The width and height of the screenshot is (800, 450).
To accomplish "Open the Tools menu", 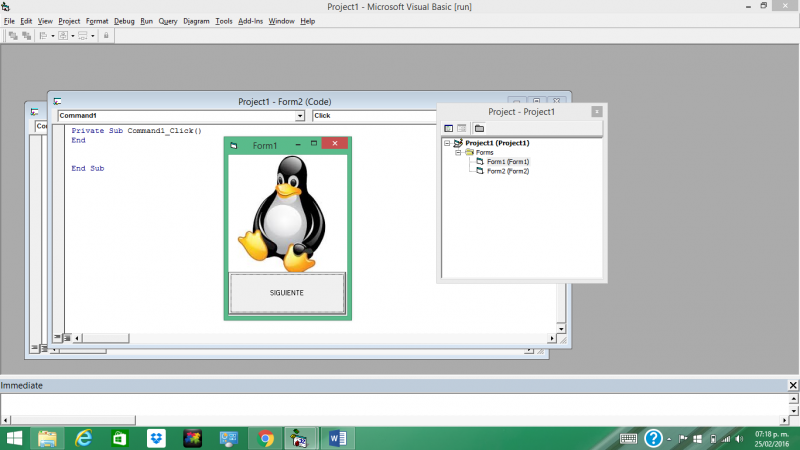I will point(223,21).
